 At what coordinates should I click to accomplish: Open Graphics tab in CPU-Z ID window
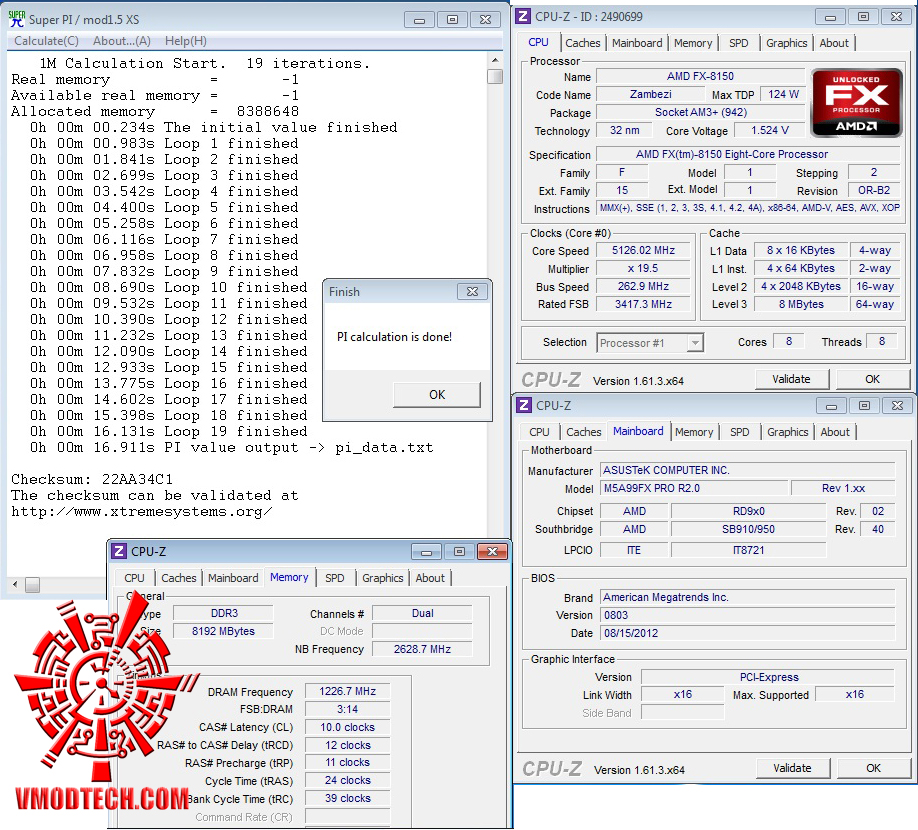tap(786, 43)
